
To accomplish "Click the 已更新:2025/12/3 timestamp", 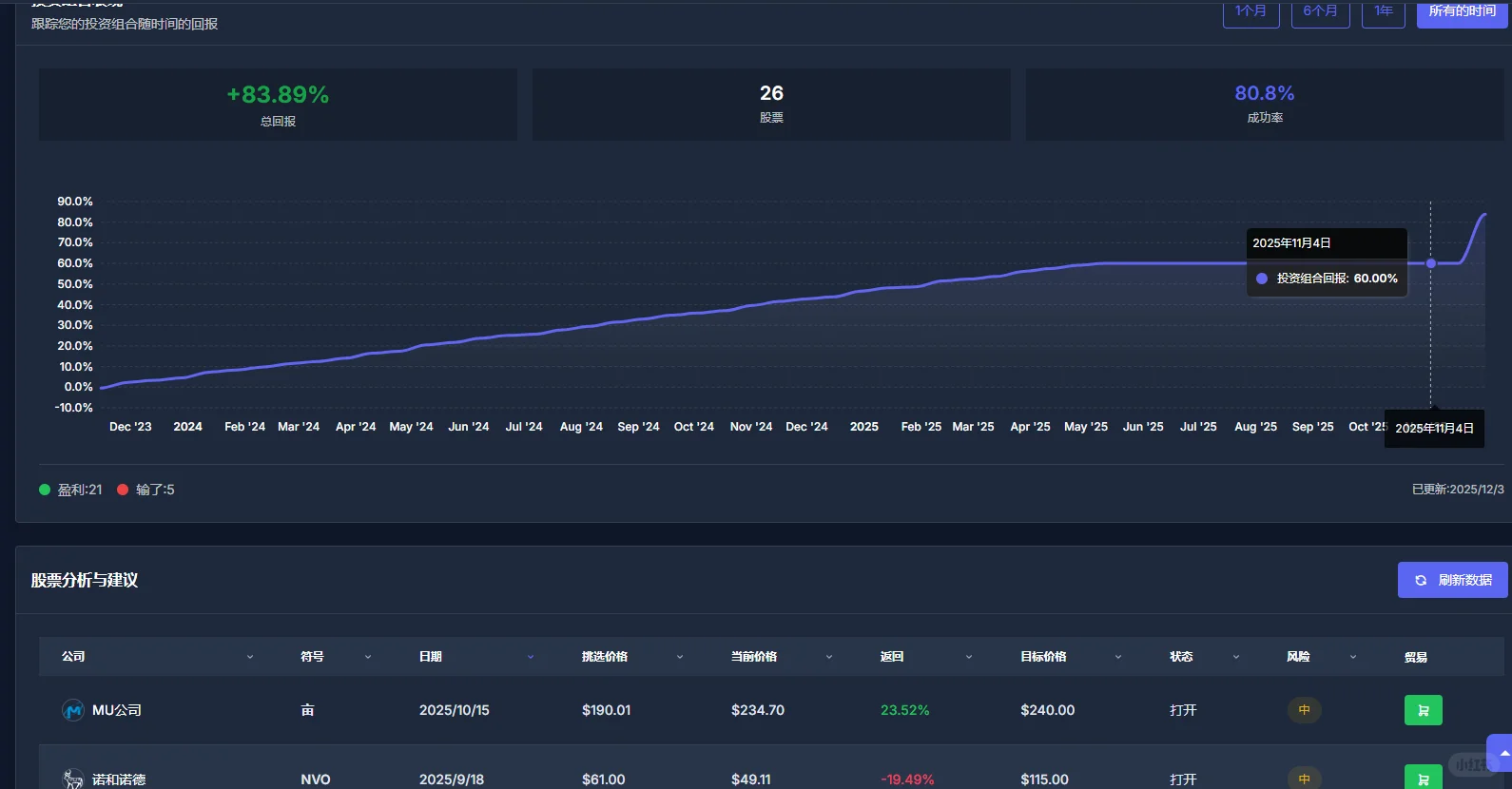I will click(1458, 490).
